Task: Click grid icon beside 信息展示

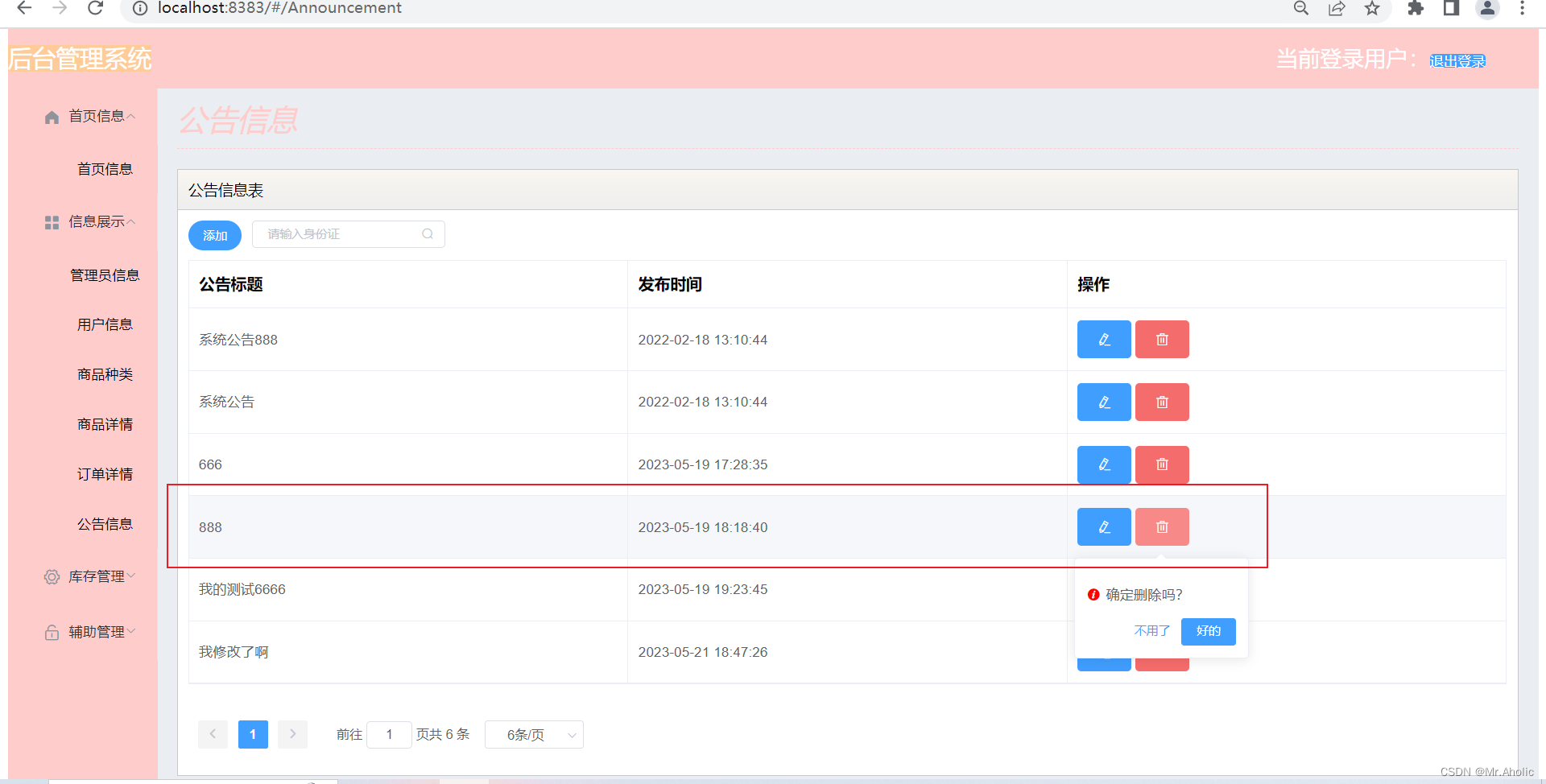Action: pos(52,222)
